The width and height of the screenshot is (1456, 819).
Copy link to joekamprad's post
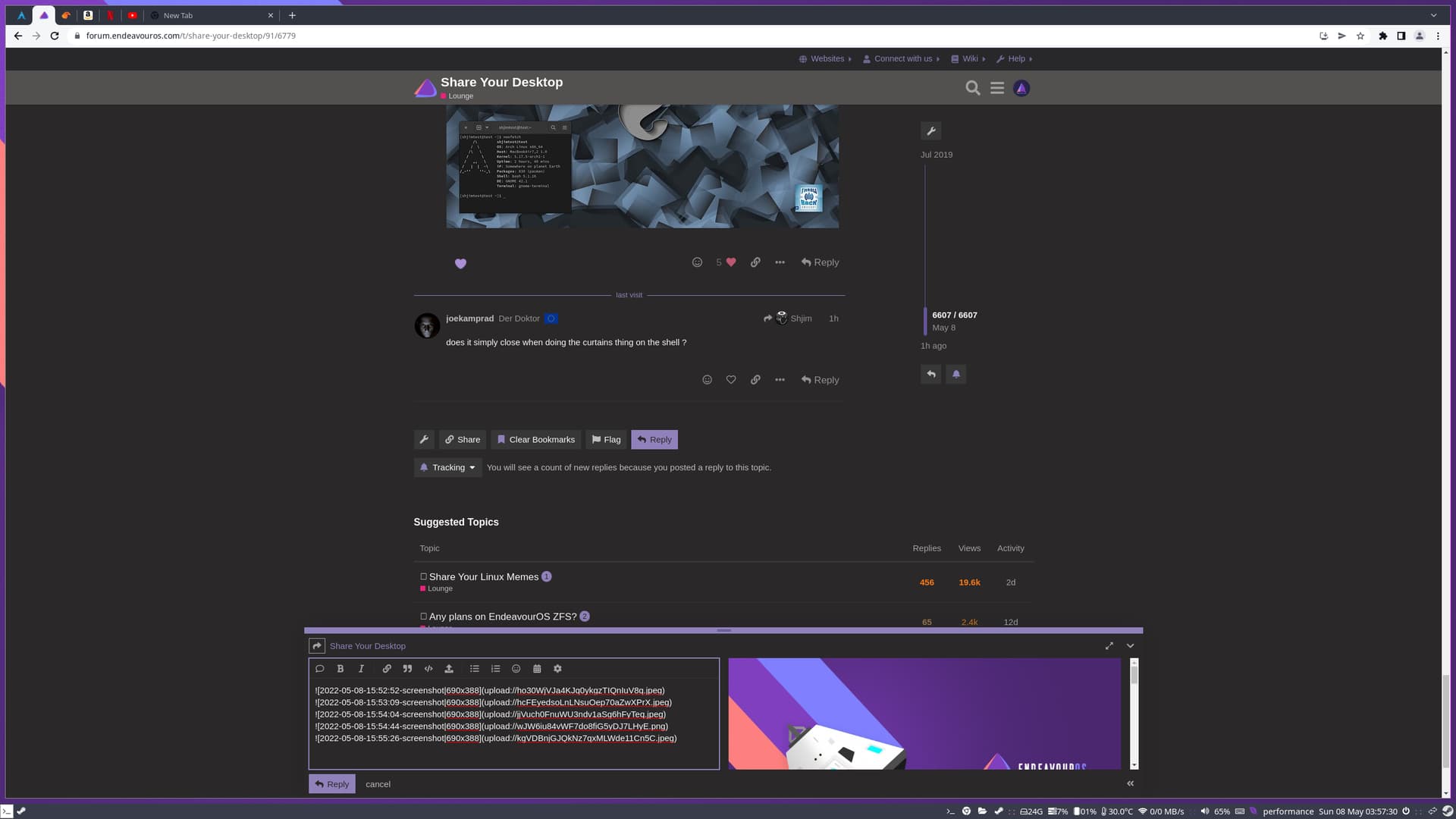coord(755,380)
